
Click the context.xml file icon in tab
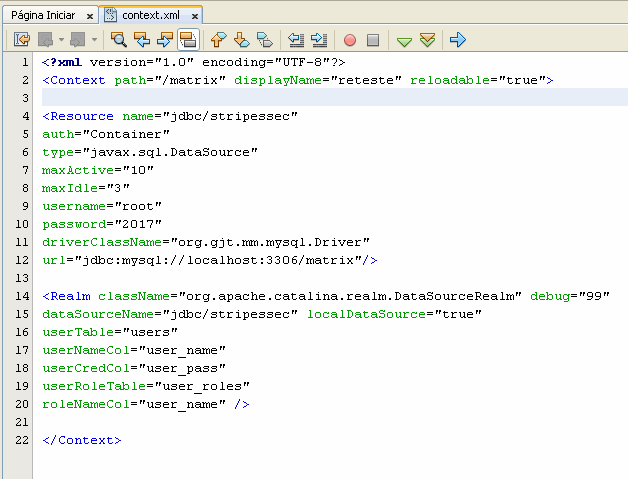[x=110, y=15]
